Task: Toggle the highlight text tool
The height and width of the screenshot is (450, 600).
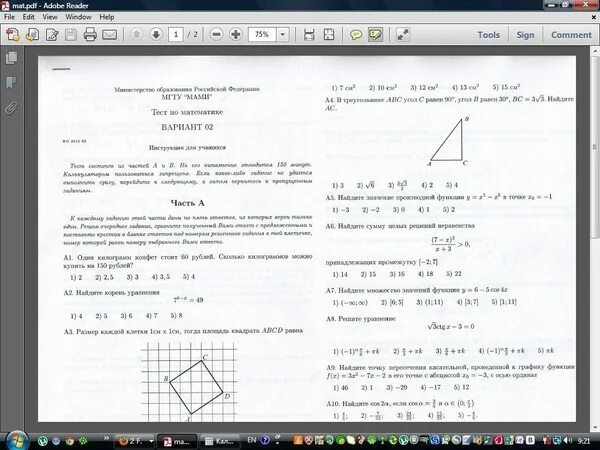Action: tap(375, 35)
